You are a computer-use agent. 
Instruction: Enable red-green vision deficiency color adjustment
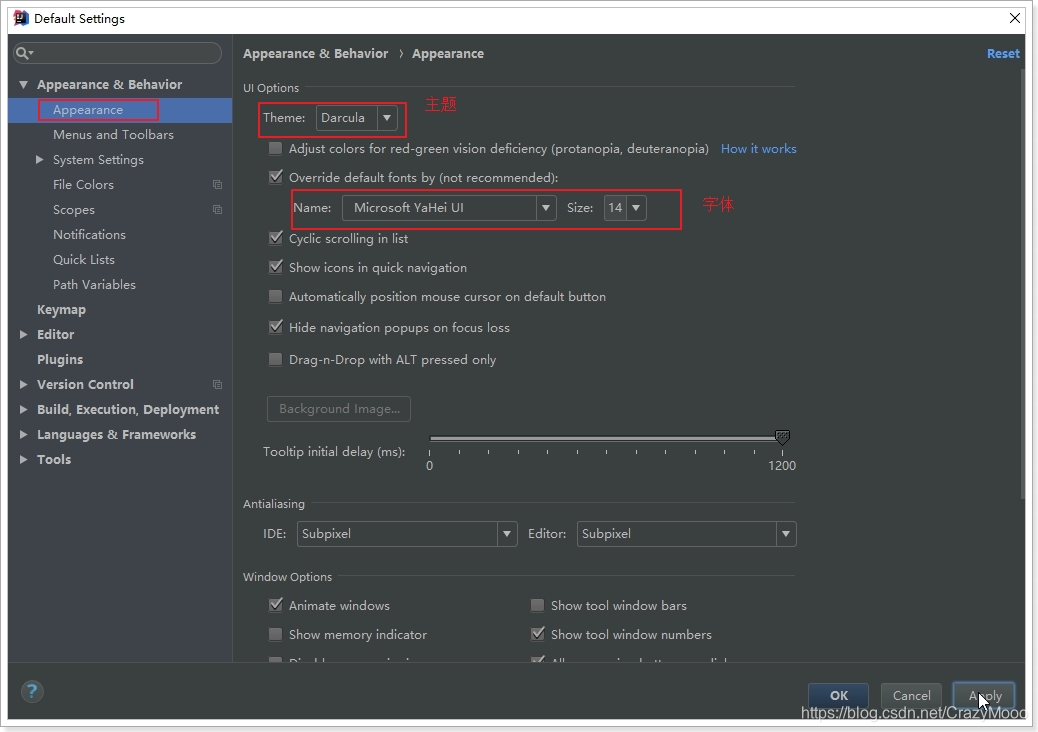275,148
